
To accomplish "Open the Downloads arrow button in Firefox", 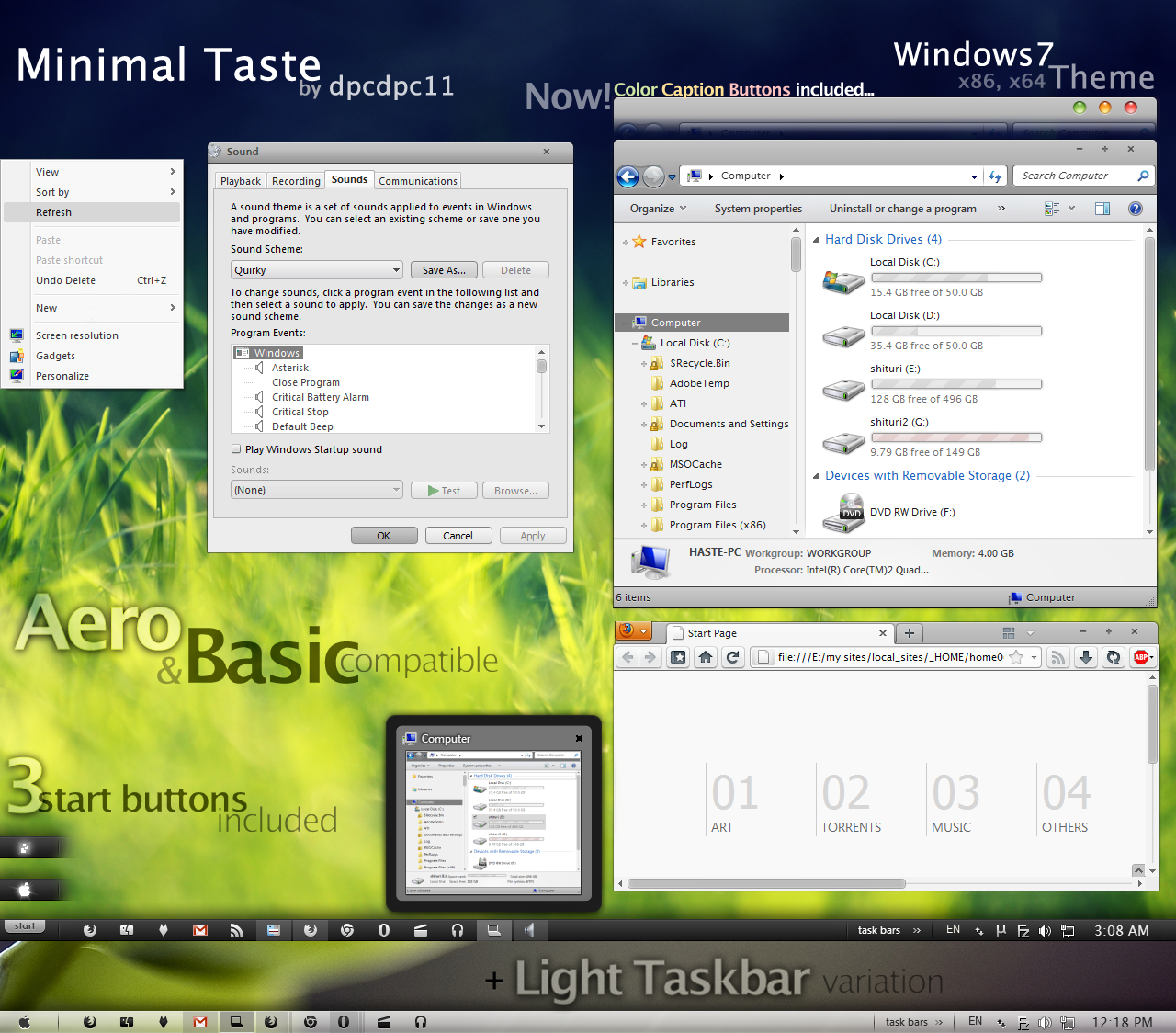I will (x=1086, y=657).
